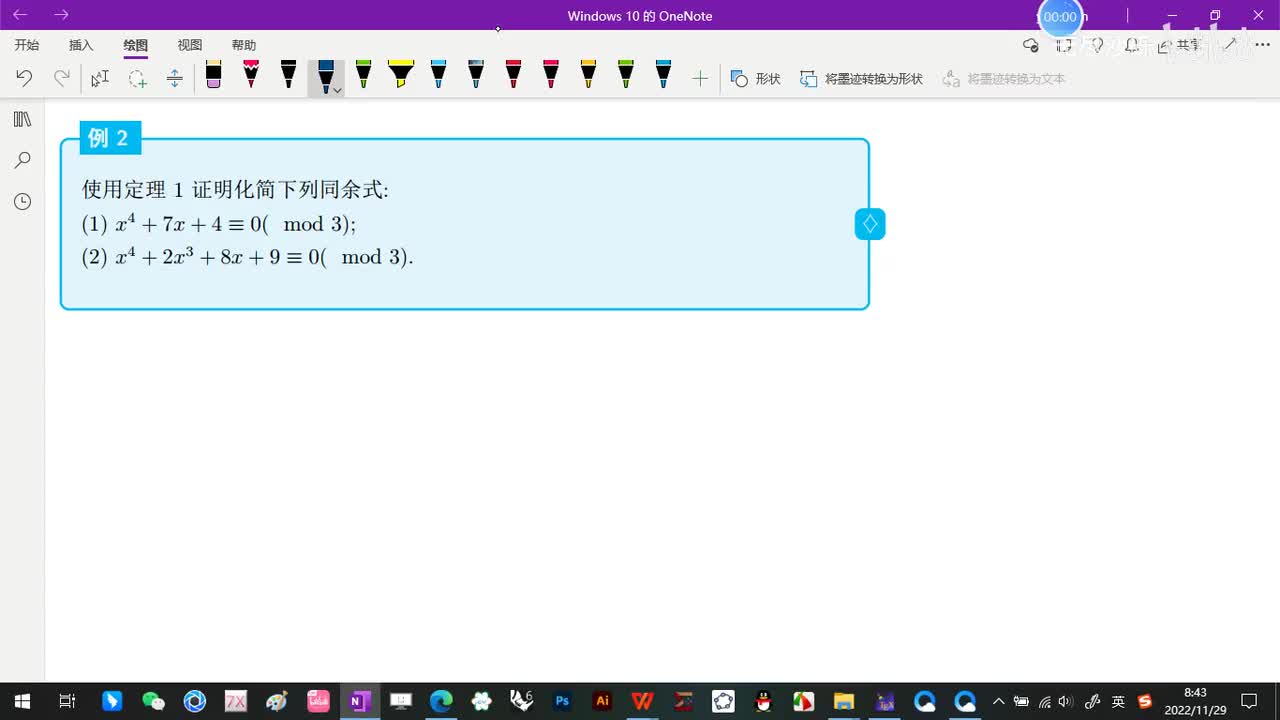This screenshot has width=1280, height=720.
Task: Go forward with the title bar arrow
Action: (61, 15)
